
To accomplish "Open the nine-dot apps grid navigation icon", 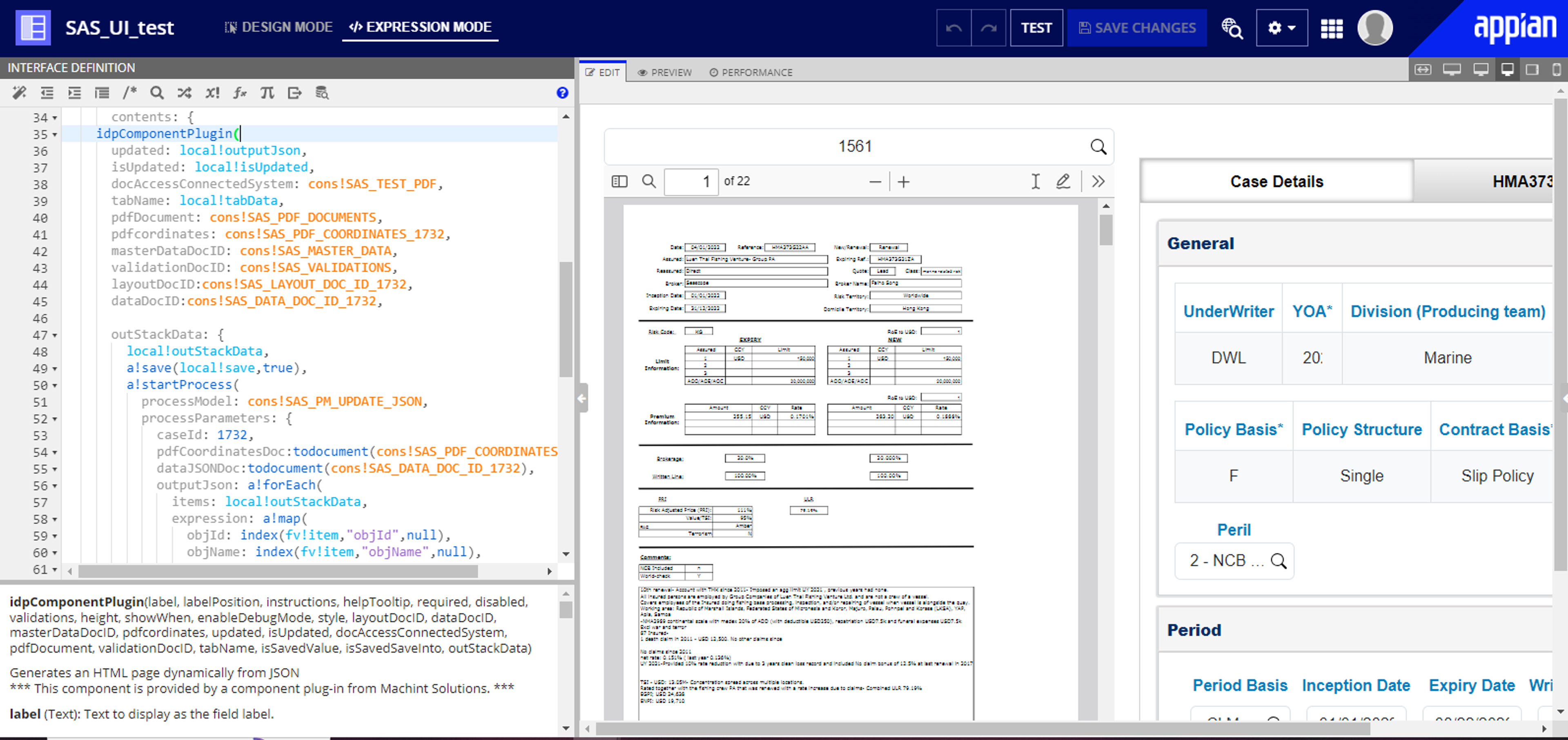I will 1331,28.
